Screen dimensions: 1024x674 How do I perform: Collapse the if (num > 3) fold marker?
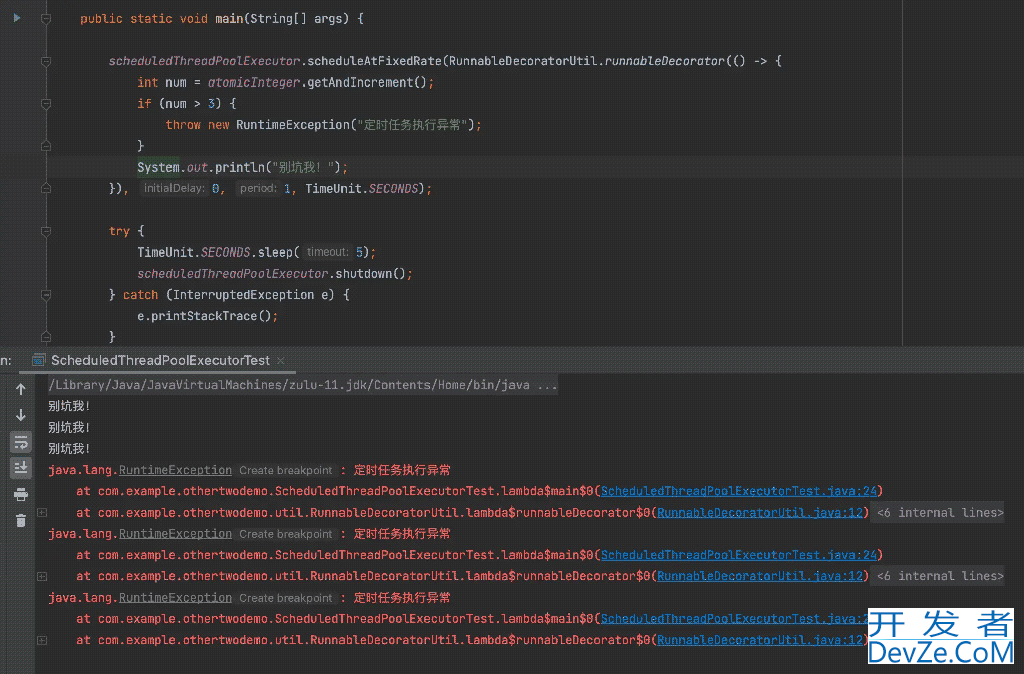[x=46, y=104]
